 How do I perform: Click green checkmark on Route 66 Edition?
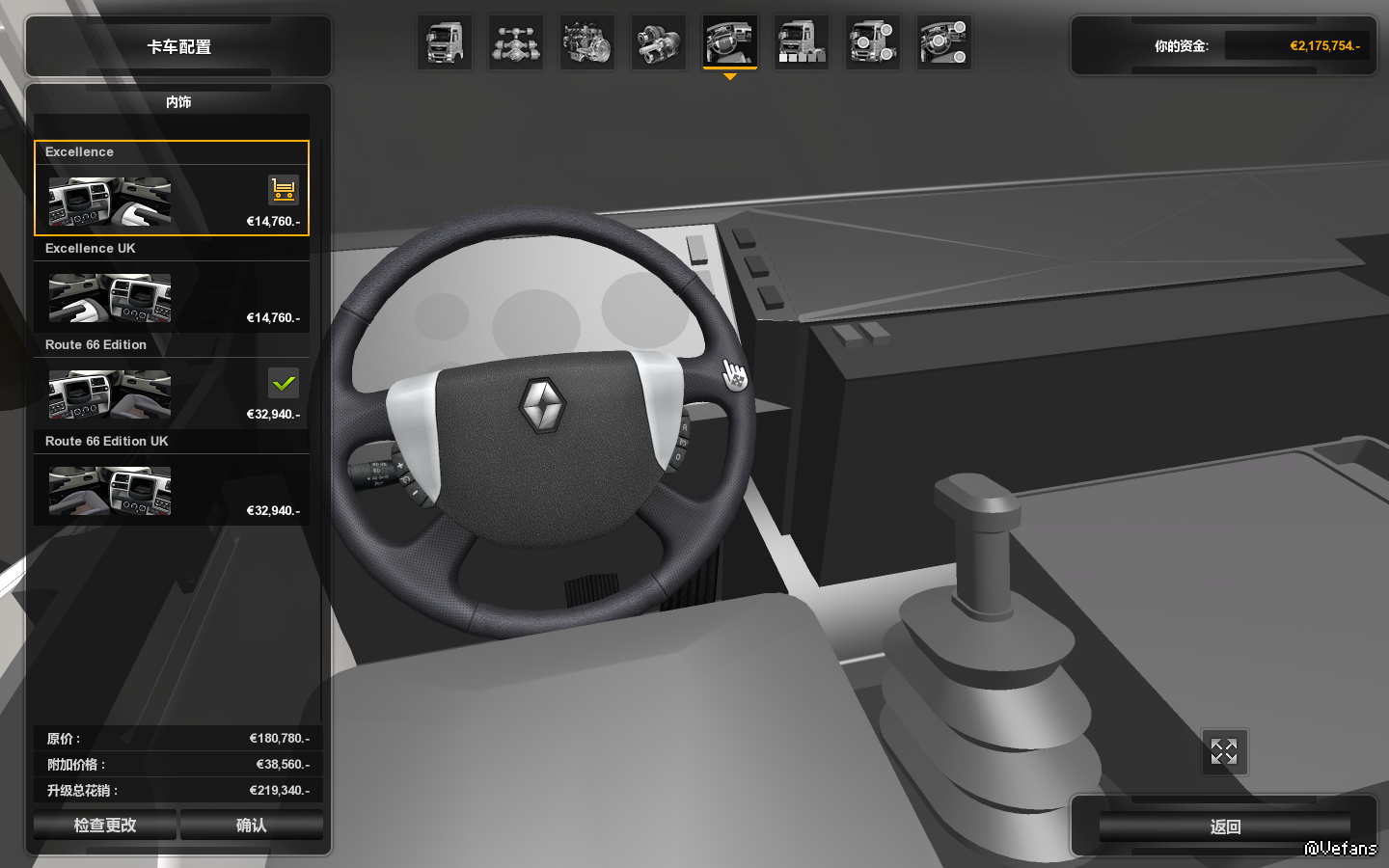point(283,383)
